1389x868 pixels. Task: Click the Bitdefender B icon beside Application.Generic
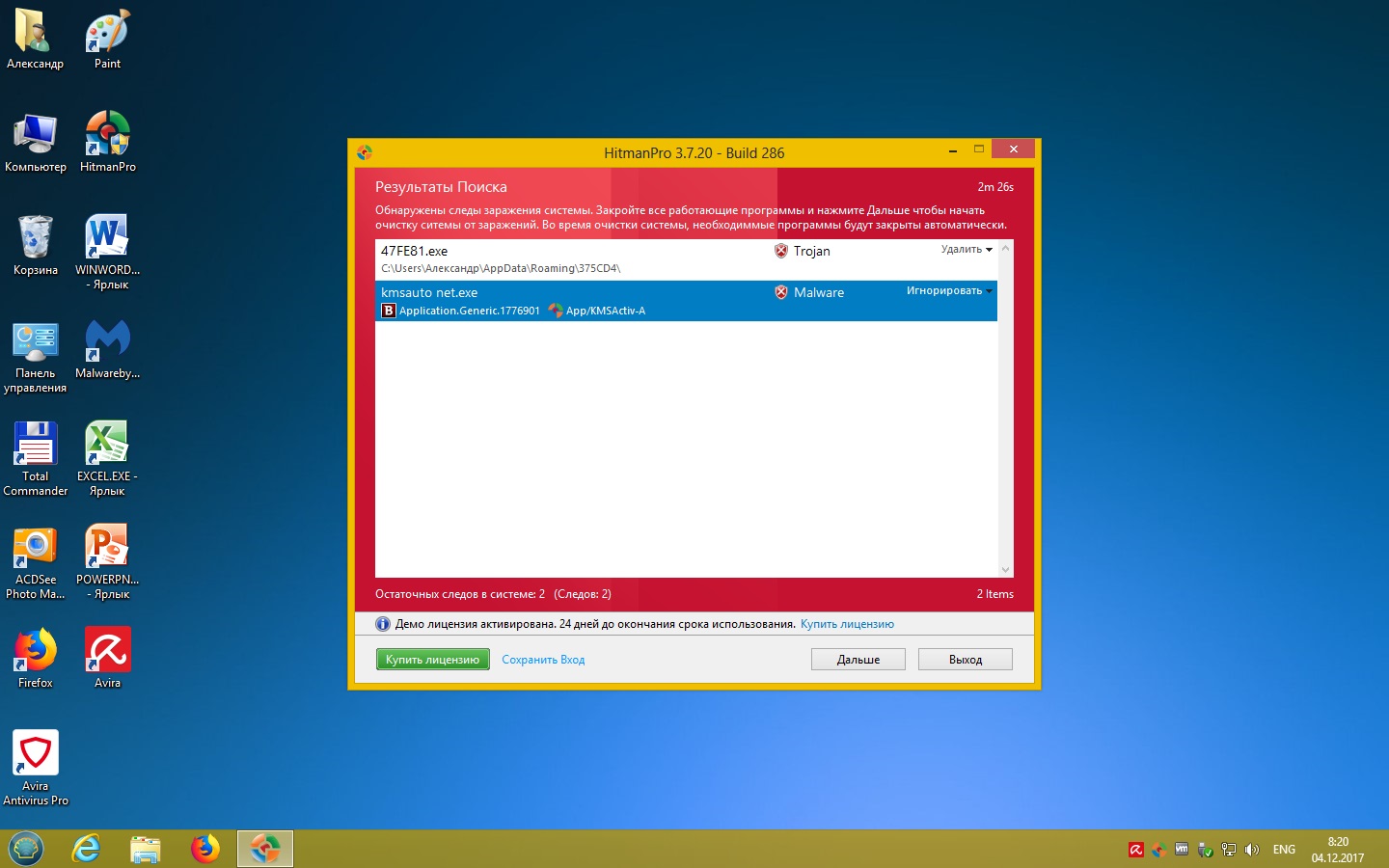(x=389, y=311)
